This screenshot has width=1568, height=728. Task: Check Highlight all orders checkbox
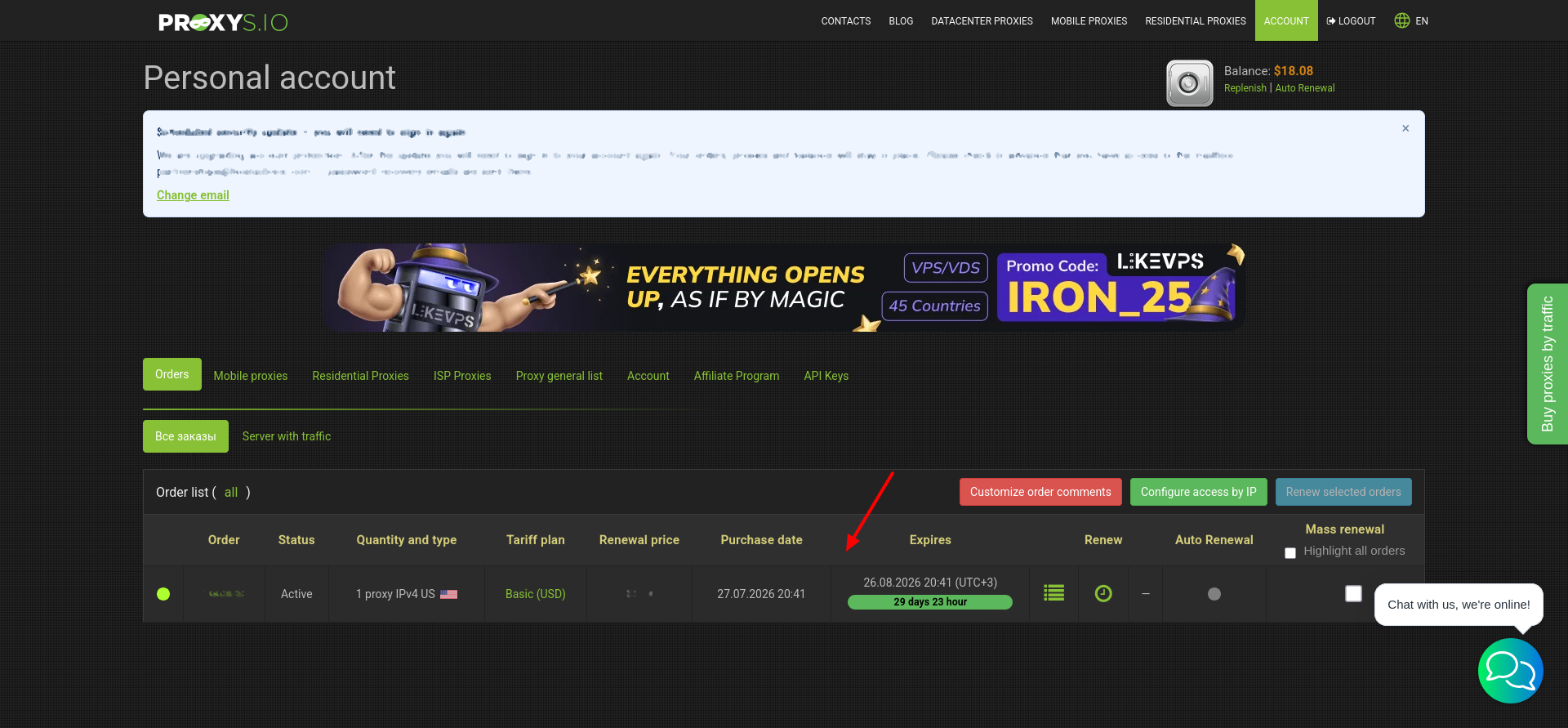(1290, 553)
